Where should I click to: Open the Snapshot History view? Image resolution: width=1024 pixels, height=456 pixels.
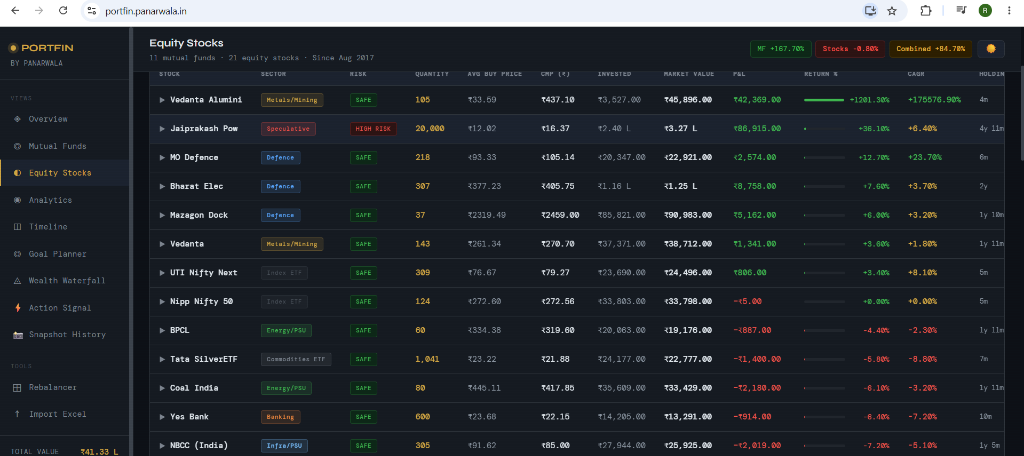coord(65,334)
